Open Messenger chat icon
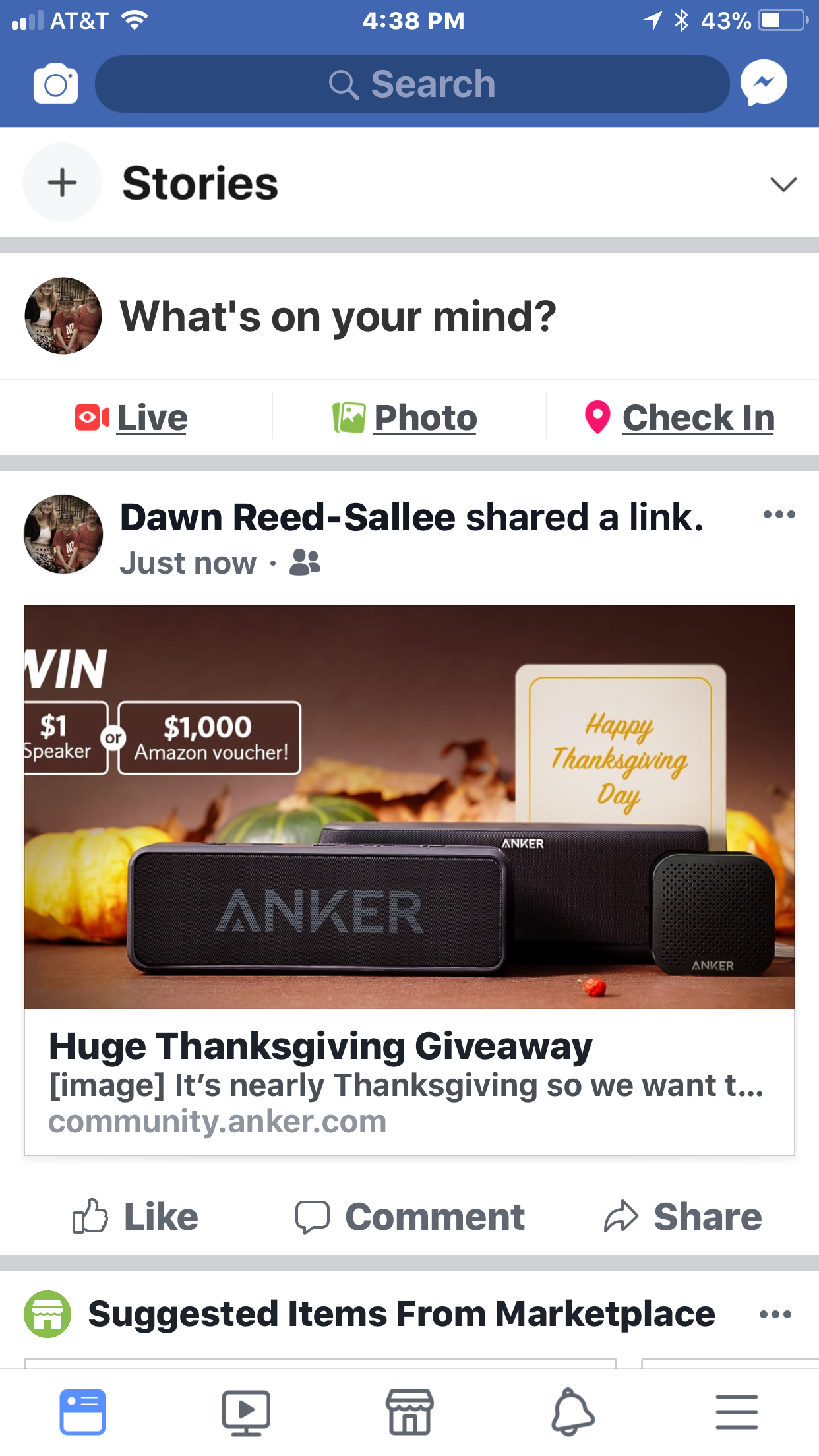819x1456 pixels. click(764, 83)
